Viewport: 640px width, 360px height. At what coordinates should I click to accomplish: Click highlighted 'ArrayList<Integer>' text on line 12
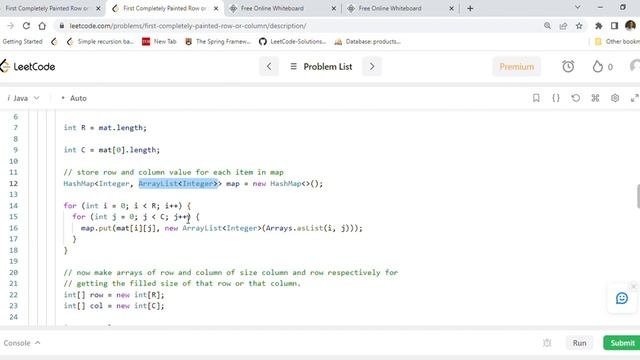(178, 184)
